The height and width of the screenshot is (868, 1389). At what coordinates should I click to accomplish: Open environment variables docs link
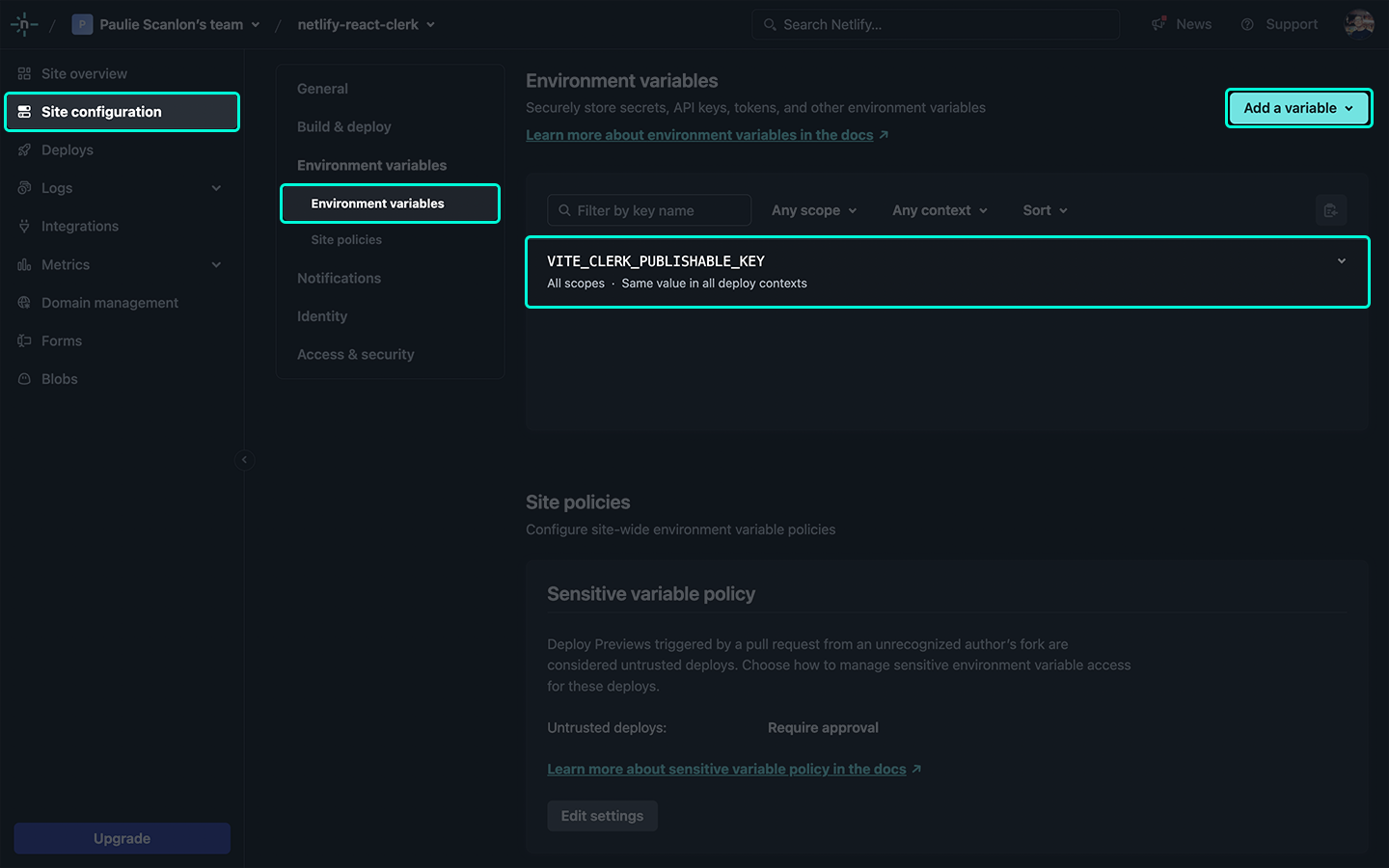(699, 135)
